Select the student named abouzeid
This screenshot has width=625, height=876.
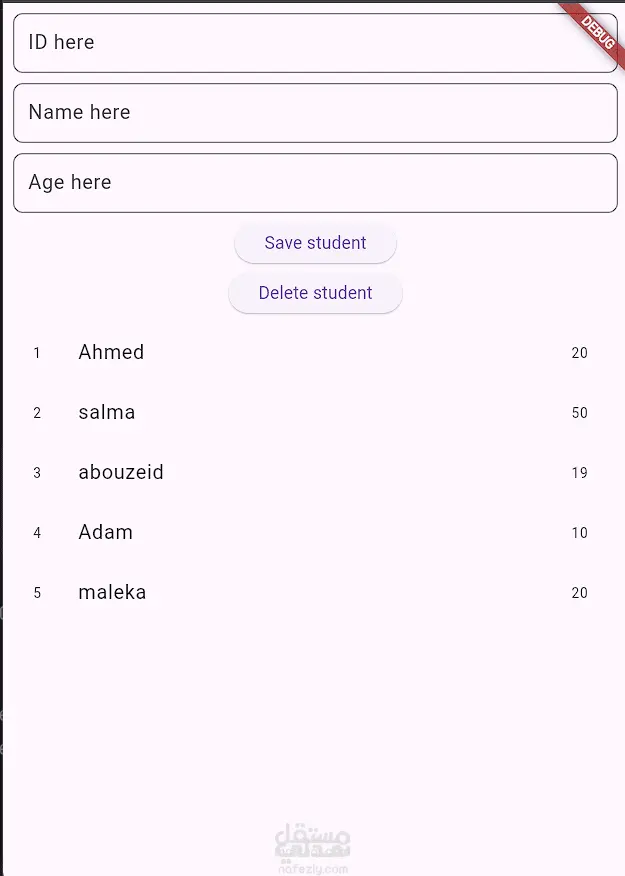point(120,472)
